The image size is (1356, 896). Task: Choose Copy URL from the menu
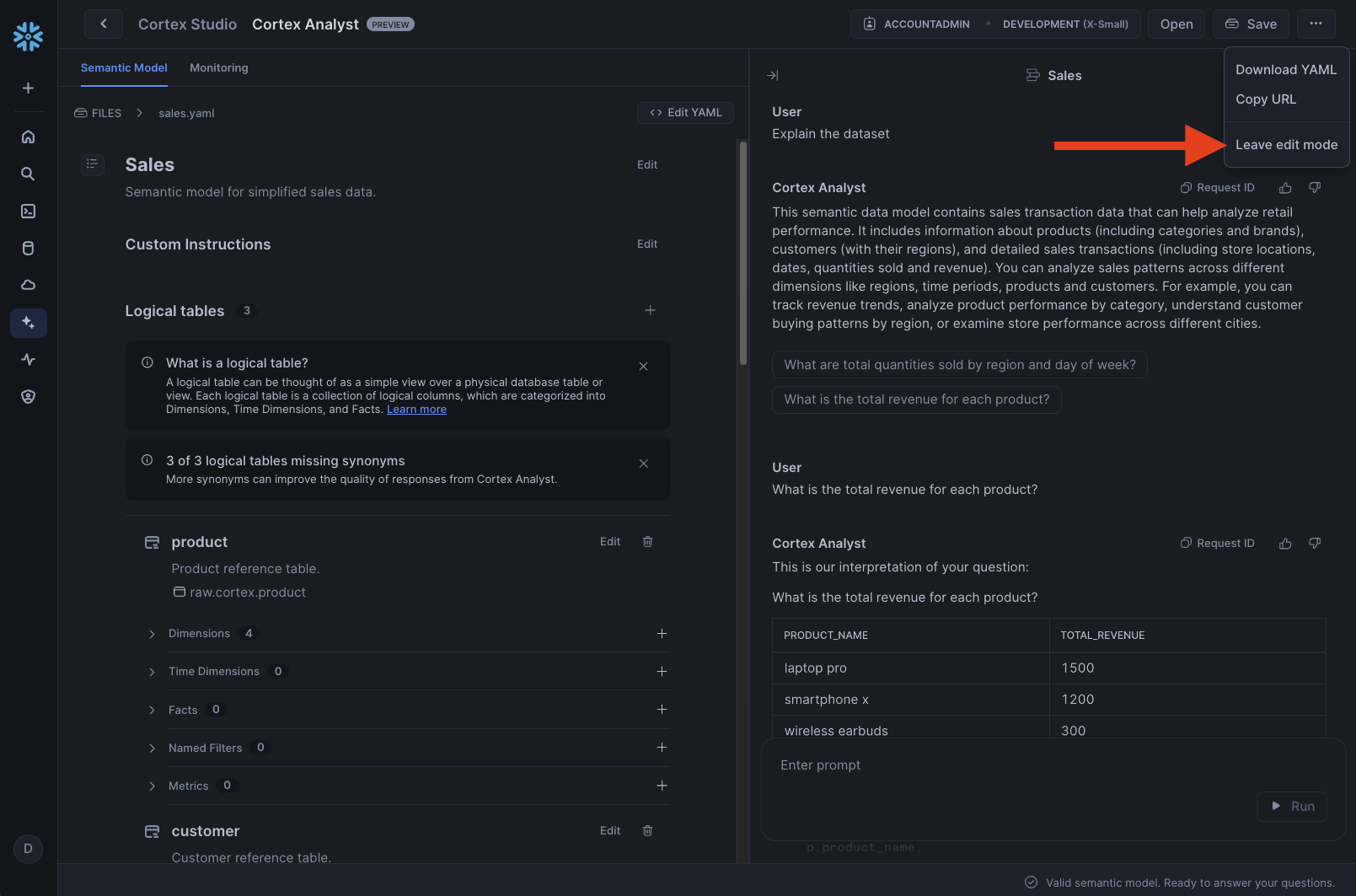coord(1266,99)
